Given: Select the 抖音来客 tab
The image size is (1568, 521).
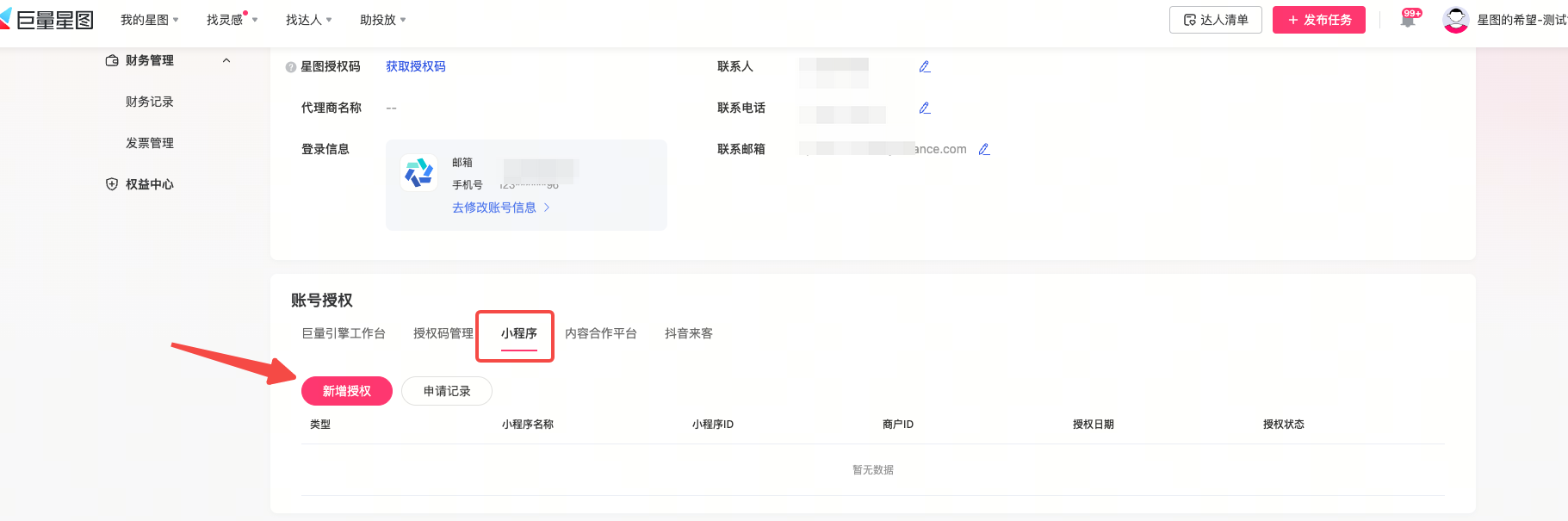Looking at the screenshot, I should click(688, 333).
